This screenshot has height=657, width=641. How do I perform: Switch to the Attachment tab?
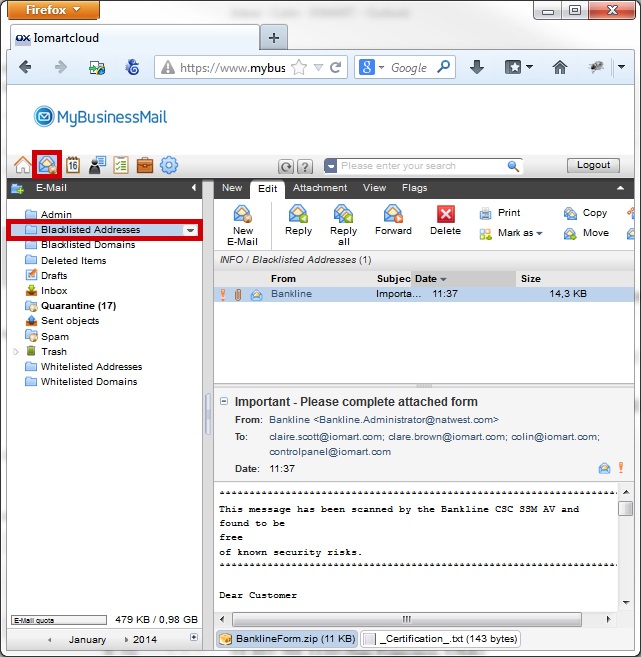tap(320, 188)
